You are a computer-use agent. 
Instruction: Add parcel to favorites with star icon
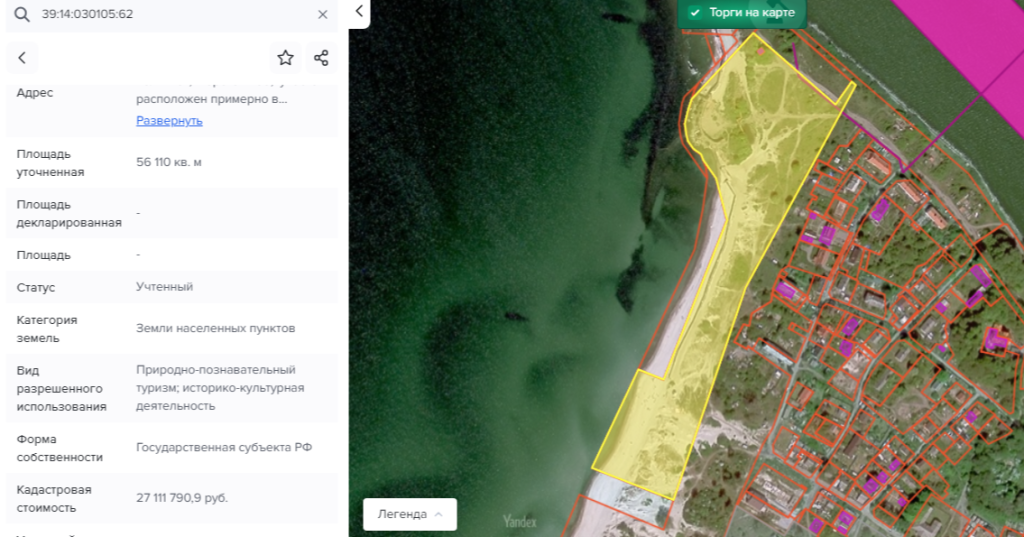point(285,58)
